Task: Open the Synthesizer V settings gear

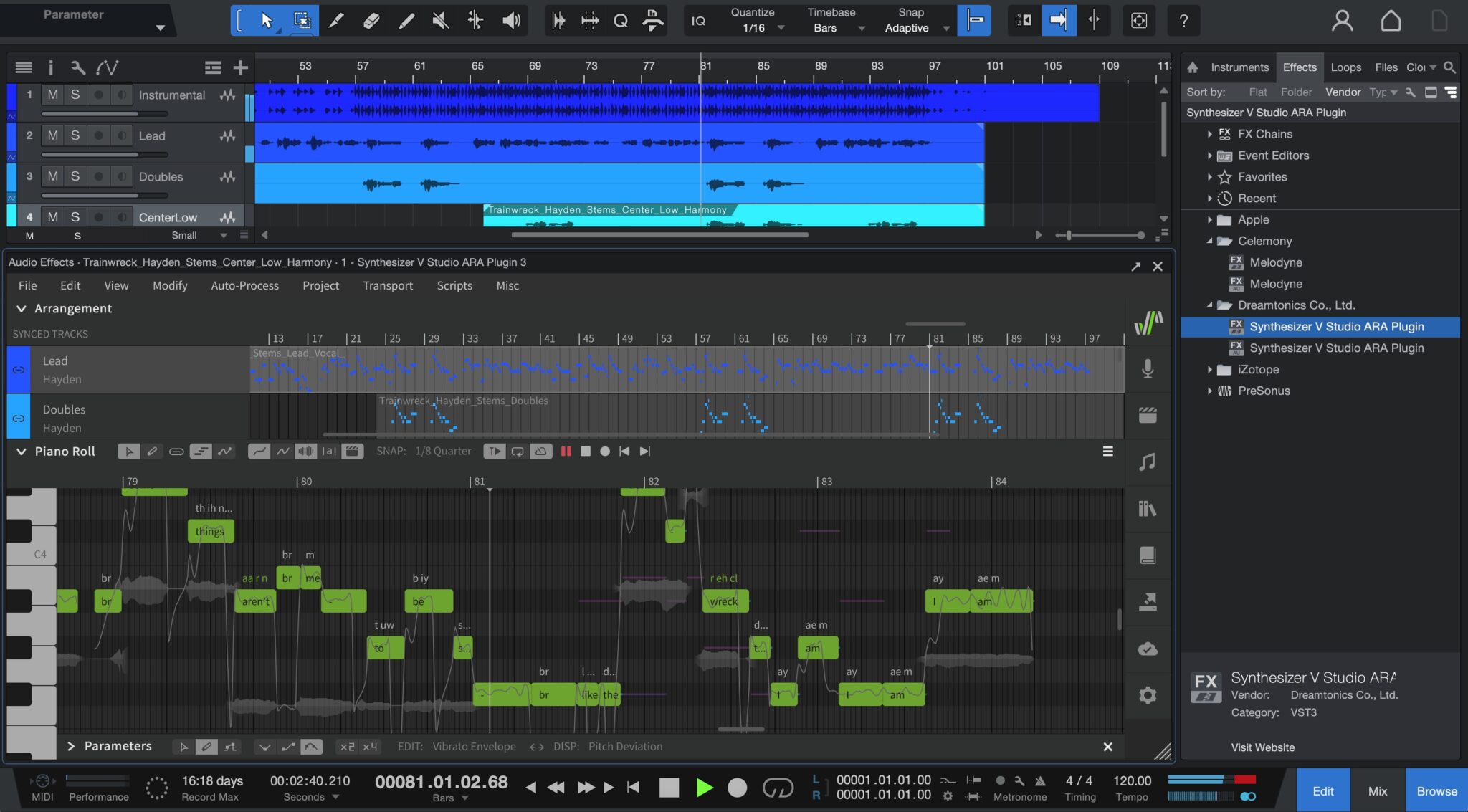Action: pos(1148,694)
